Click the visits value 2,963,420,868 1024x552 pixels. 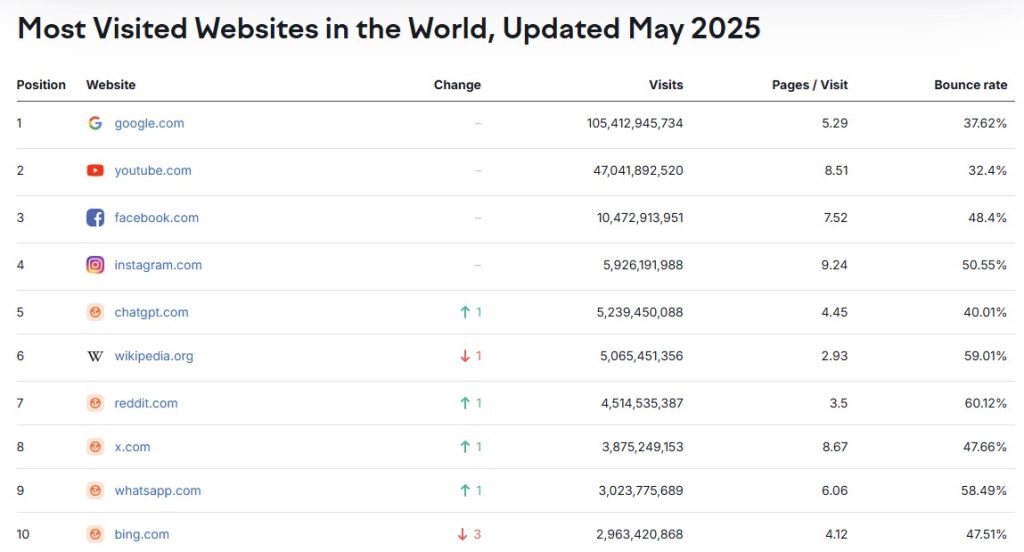(640, 534)
